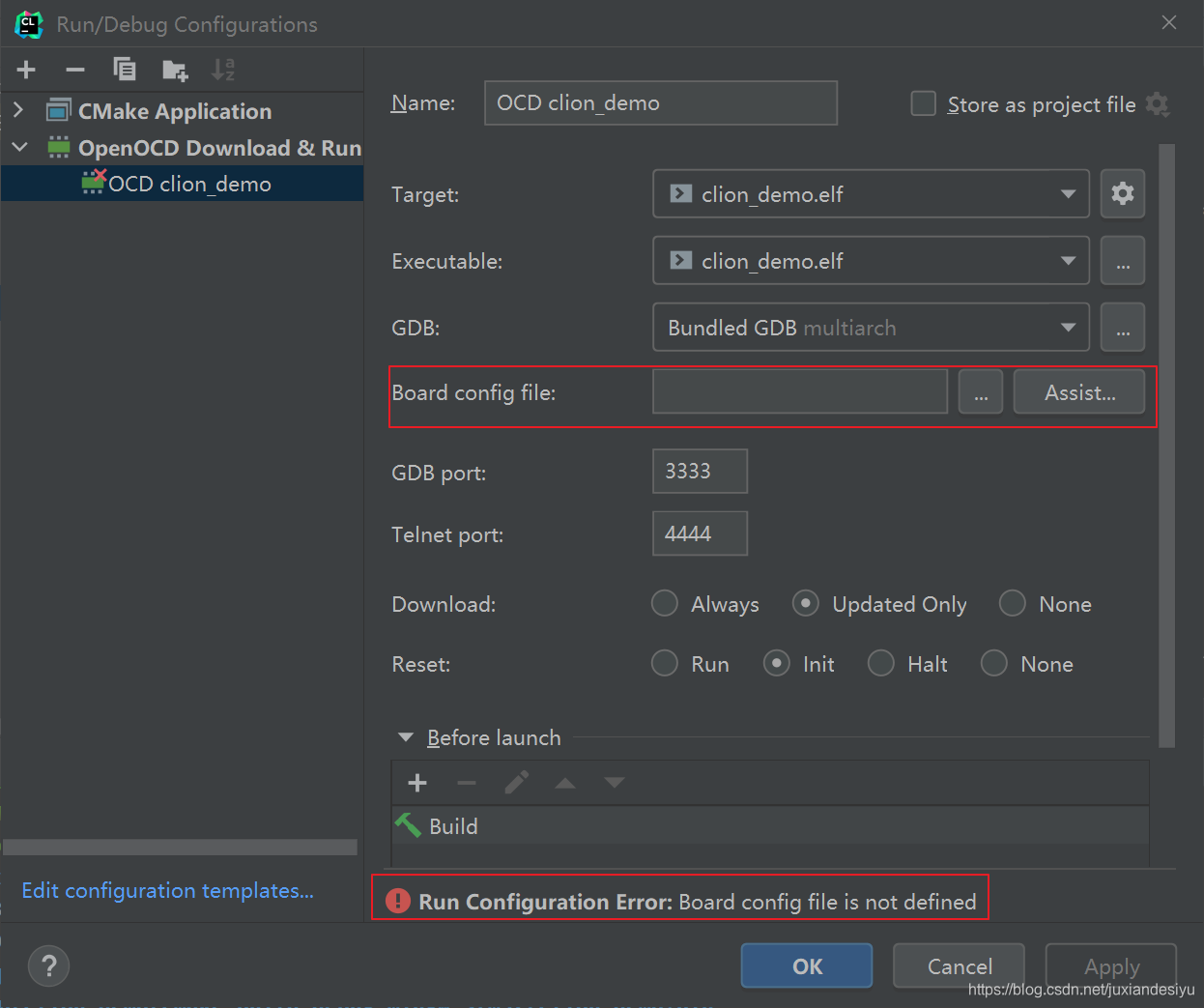
Task: Click the Telnet port field
Action: pos(700,533)
